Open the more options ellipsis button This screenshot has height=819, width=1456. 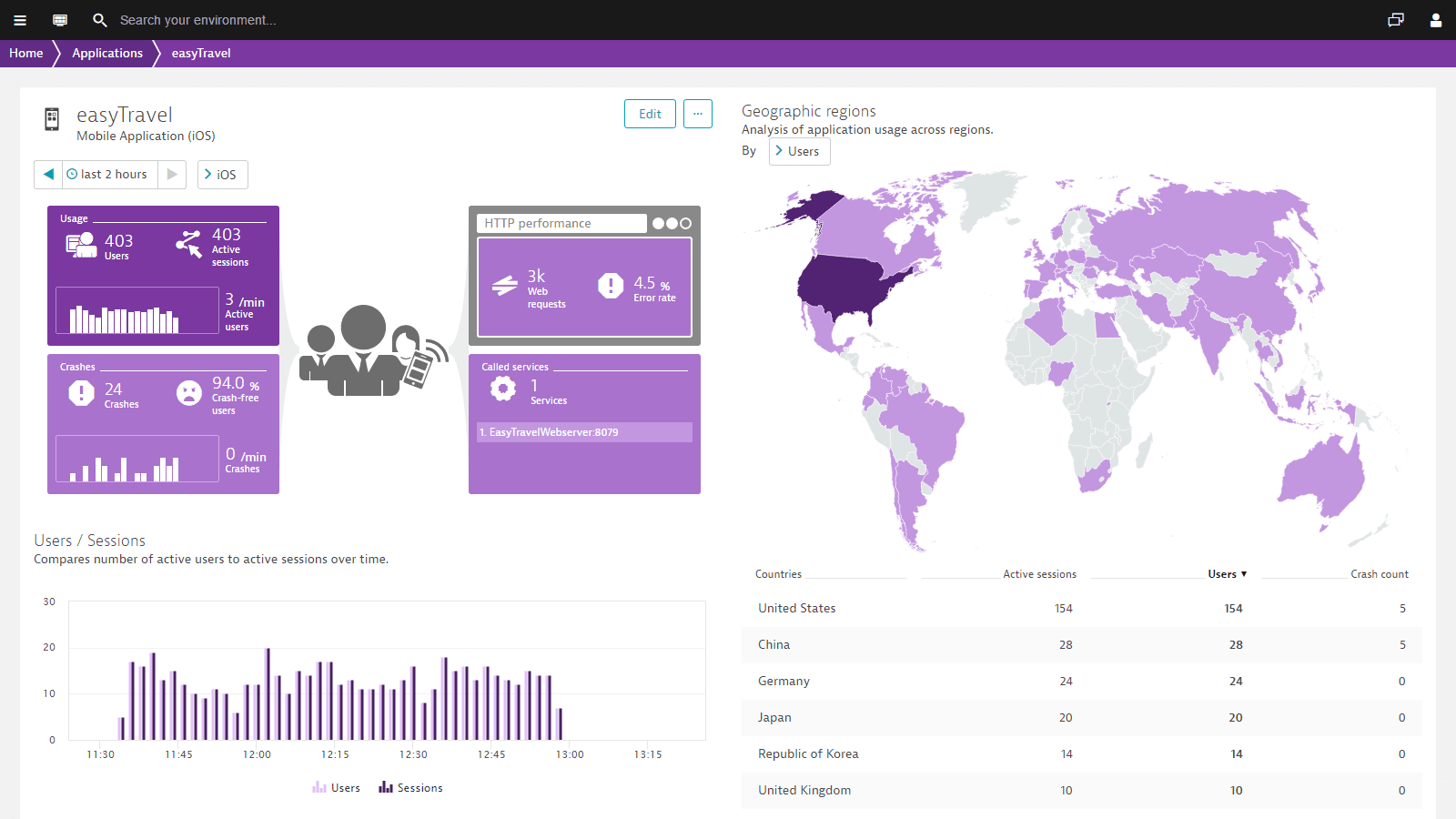pos(698,114)
